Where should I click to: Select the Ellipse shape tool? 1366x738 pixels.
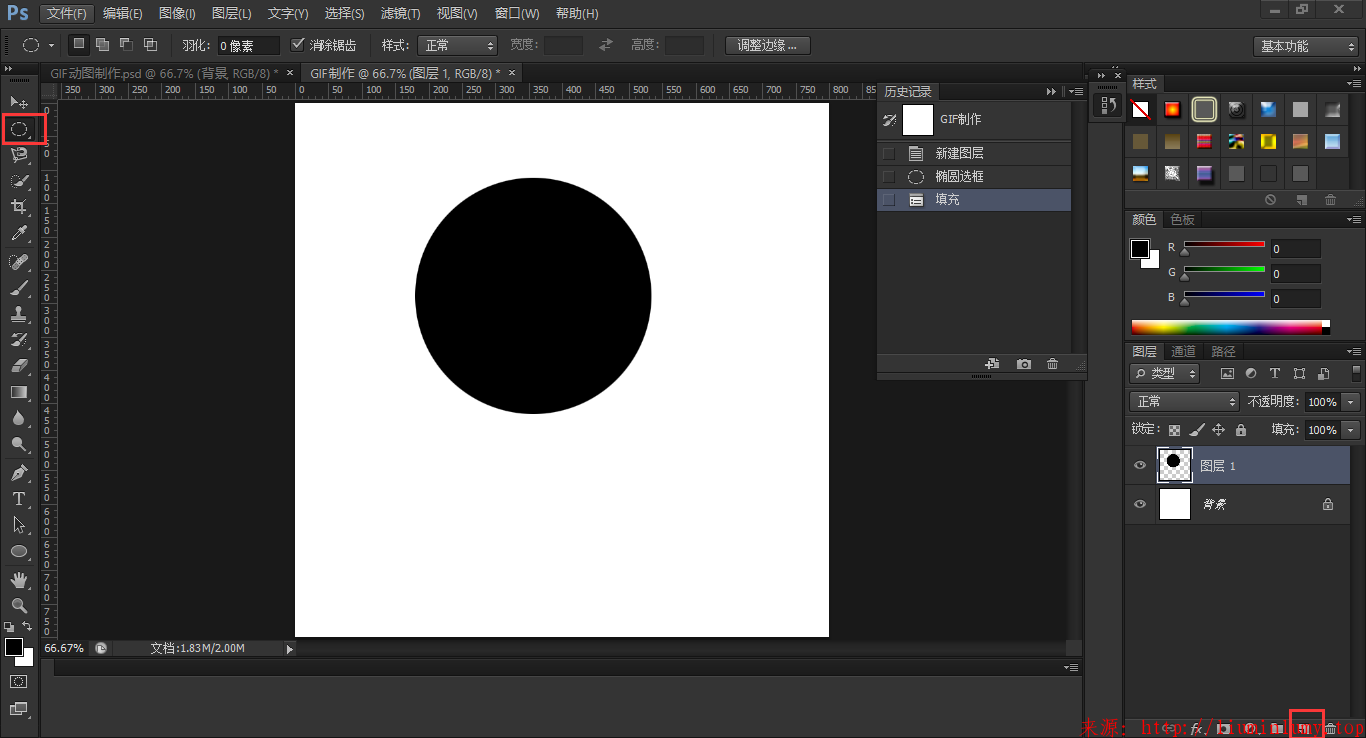pyautogui.click(x=19, y=551)
